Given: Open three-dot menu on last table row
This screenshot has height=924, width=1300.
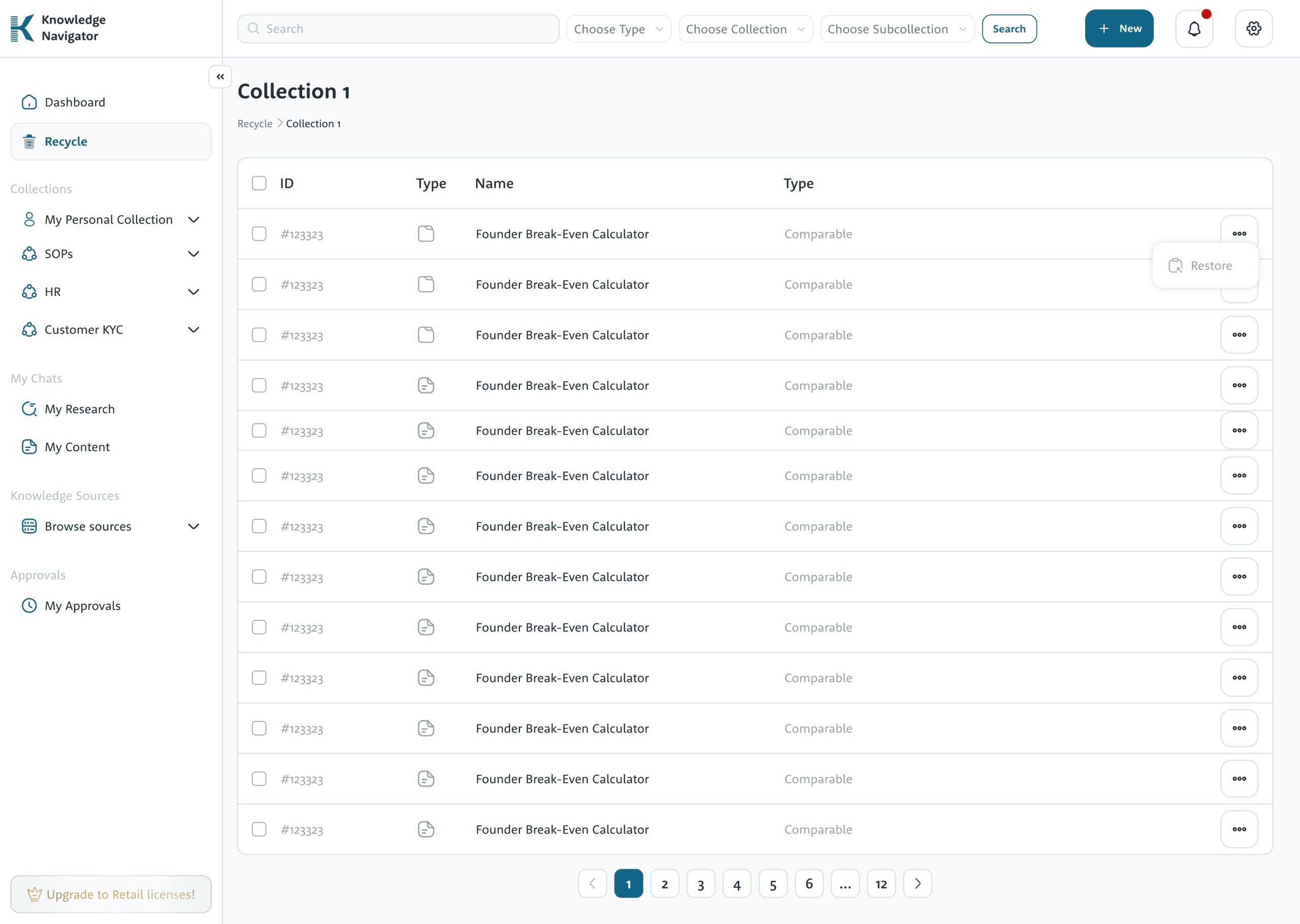Looking at the screenshot, I should point(1239,829).
